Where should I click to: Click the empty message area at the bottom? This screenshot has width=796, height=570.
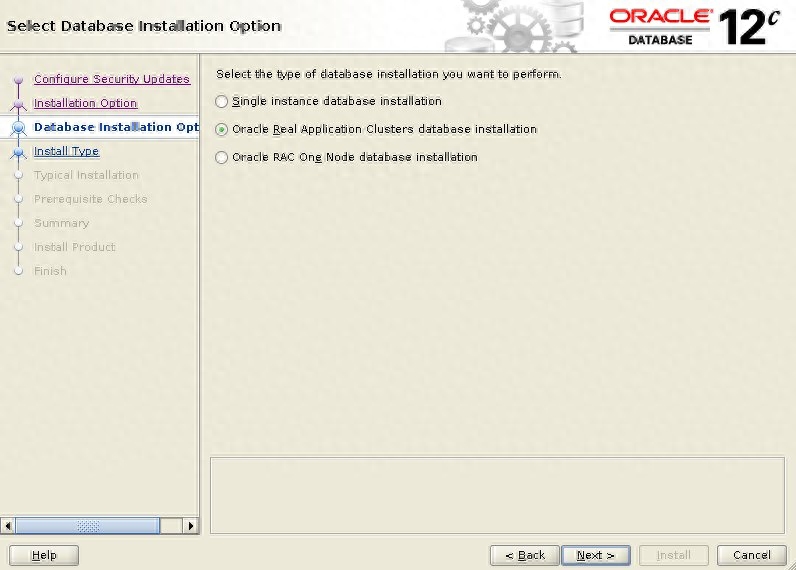497,495
